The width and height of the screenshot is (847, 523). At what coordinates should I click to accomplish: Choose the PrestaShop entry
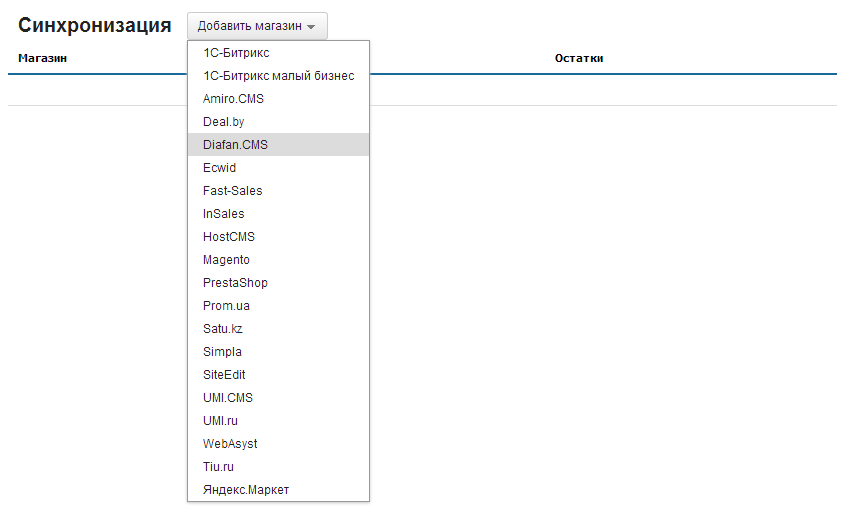278,283
